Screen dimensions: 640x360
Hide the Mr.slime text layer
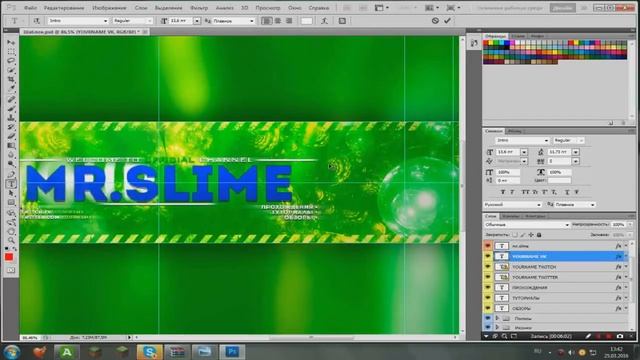[488, 246]
